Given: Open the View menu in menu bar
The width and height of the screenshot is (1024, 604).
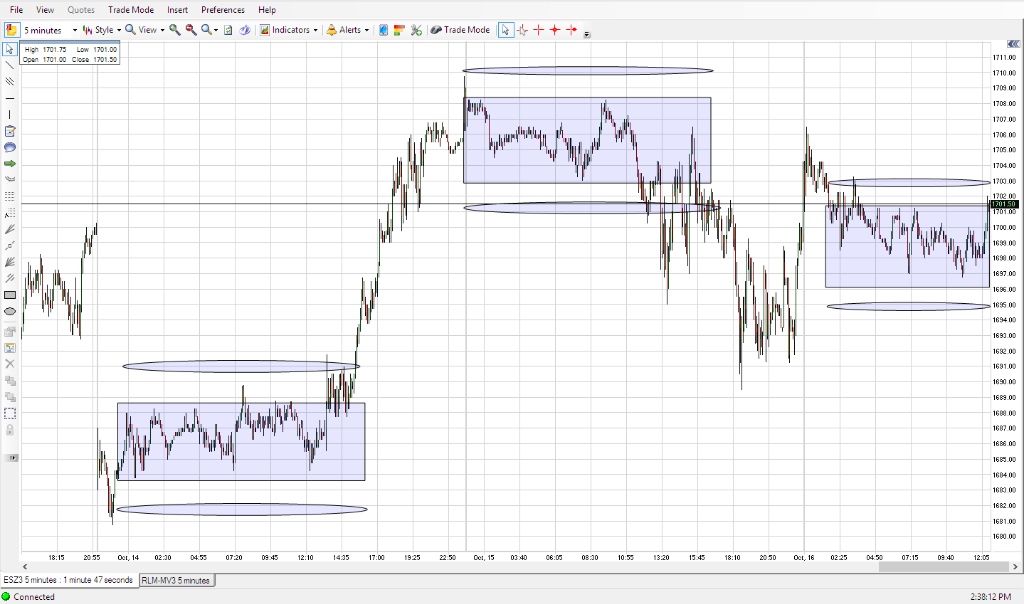Looking at the screenshot, I should coord(45,10).
